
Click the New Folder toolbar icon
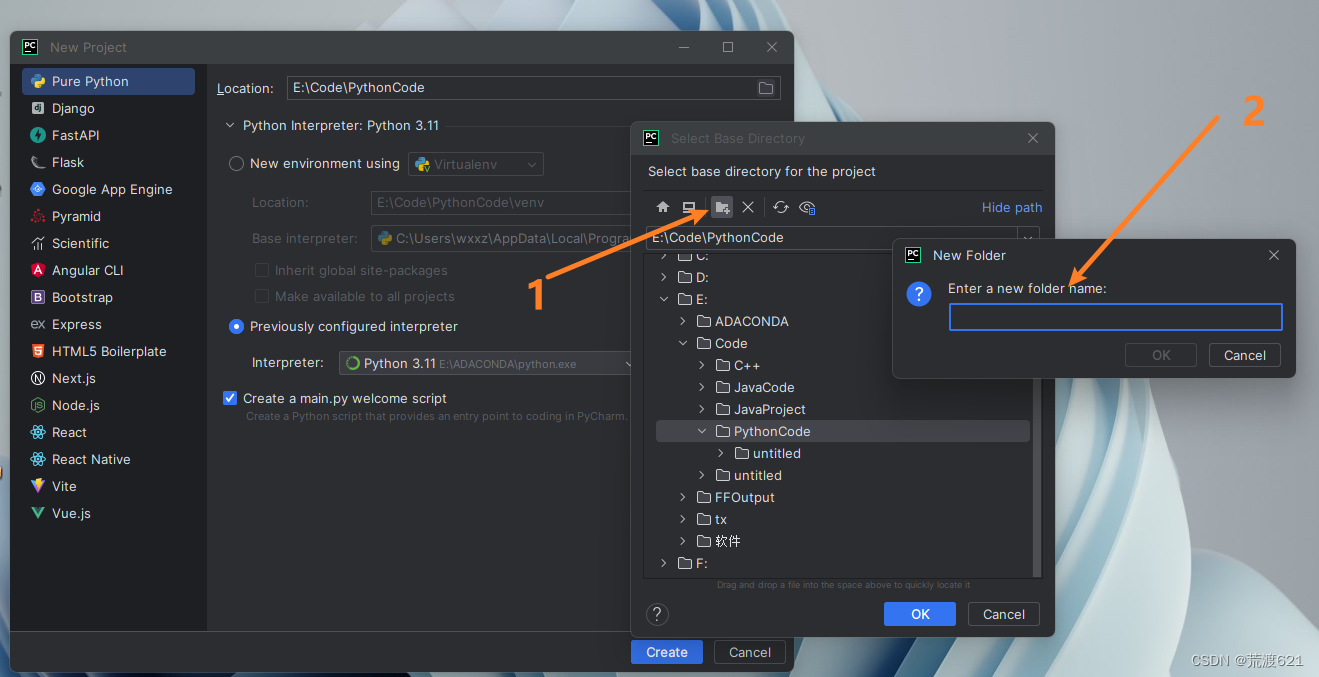[722, 207]
